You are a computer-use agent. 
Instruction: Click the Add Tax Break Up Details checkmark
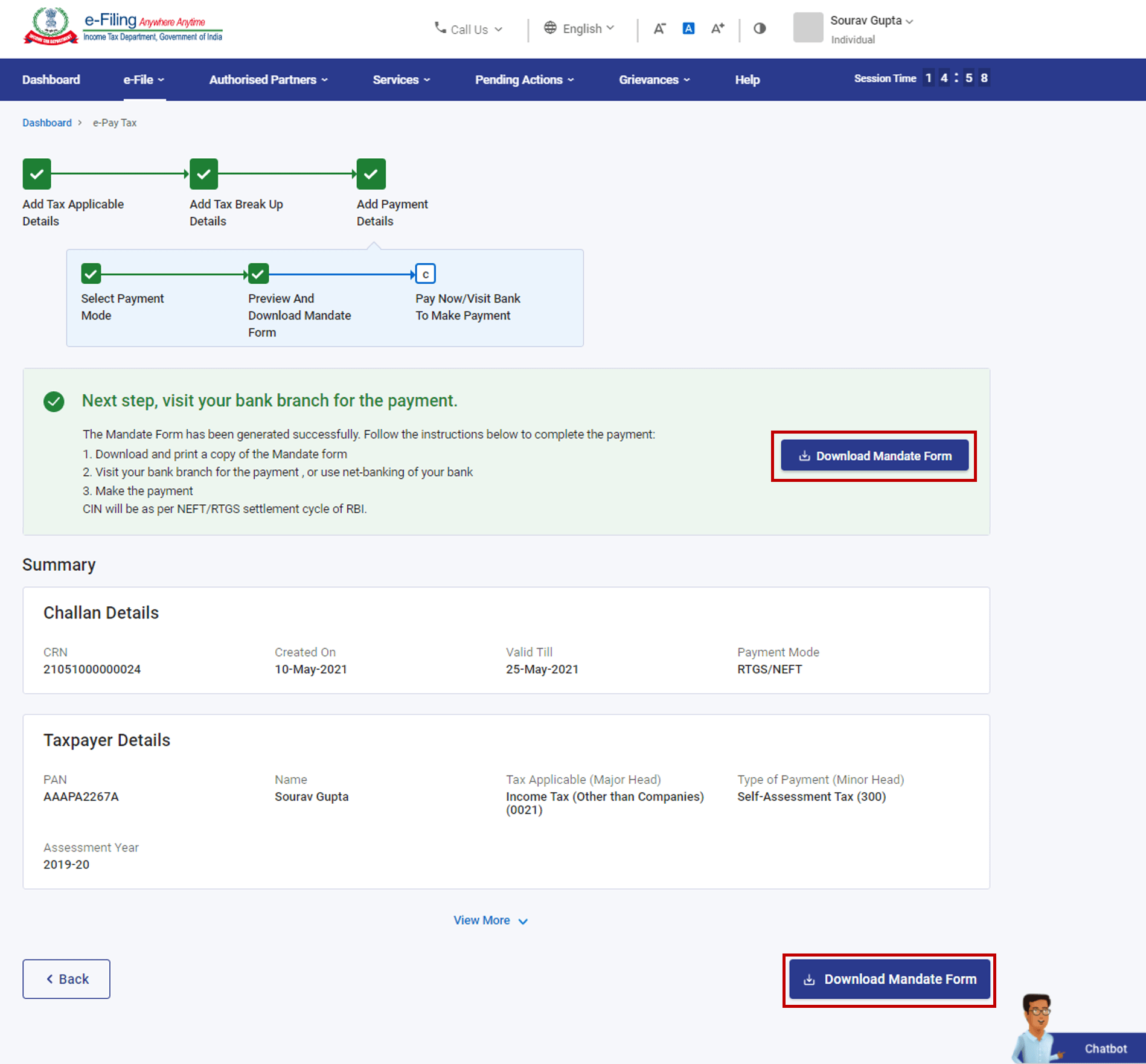(x=203, y=174)
